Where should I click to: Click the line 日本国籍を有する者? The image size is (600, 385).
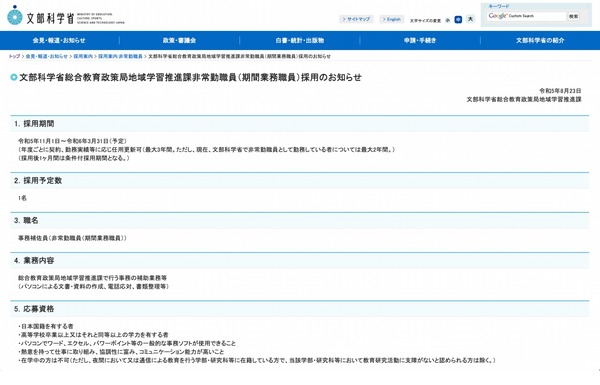click(46, 326)
